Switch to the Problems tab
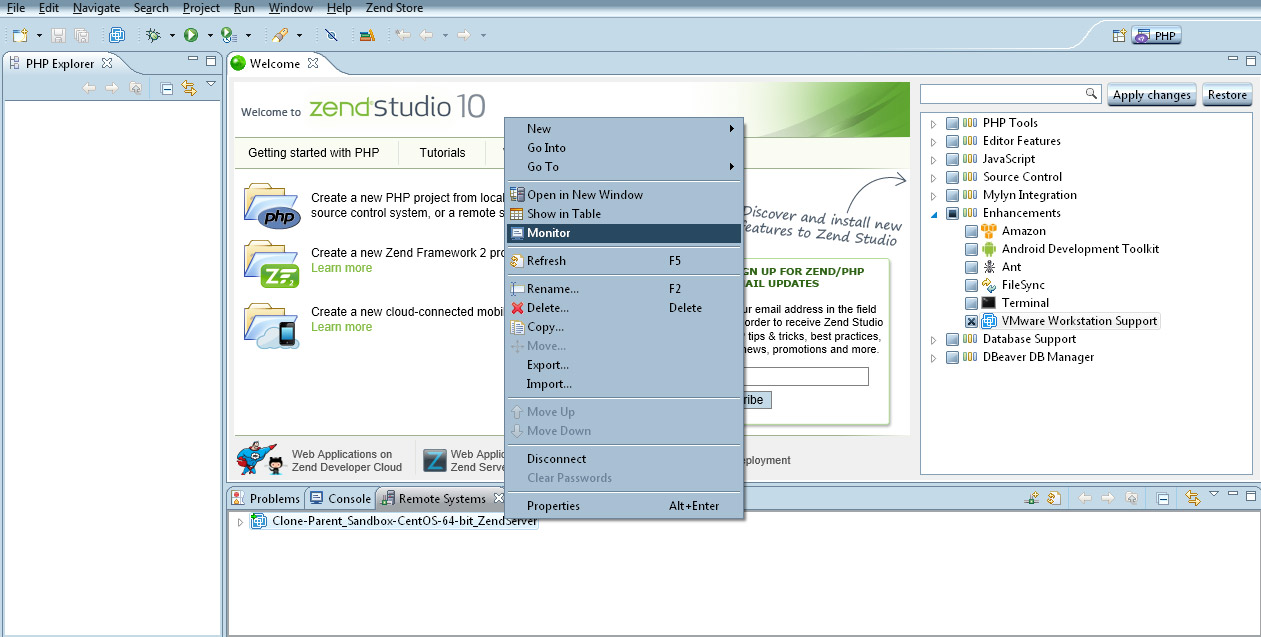The width and height of the screenshot is (1261, 637). point(265,498)
